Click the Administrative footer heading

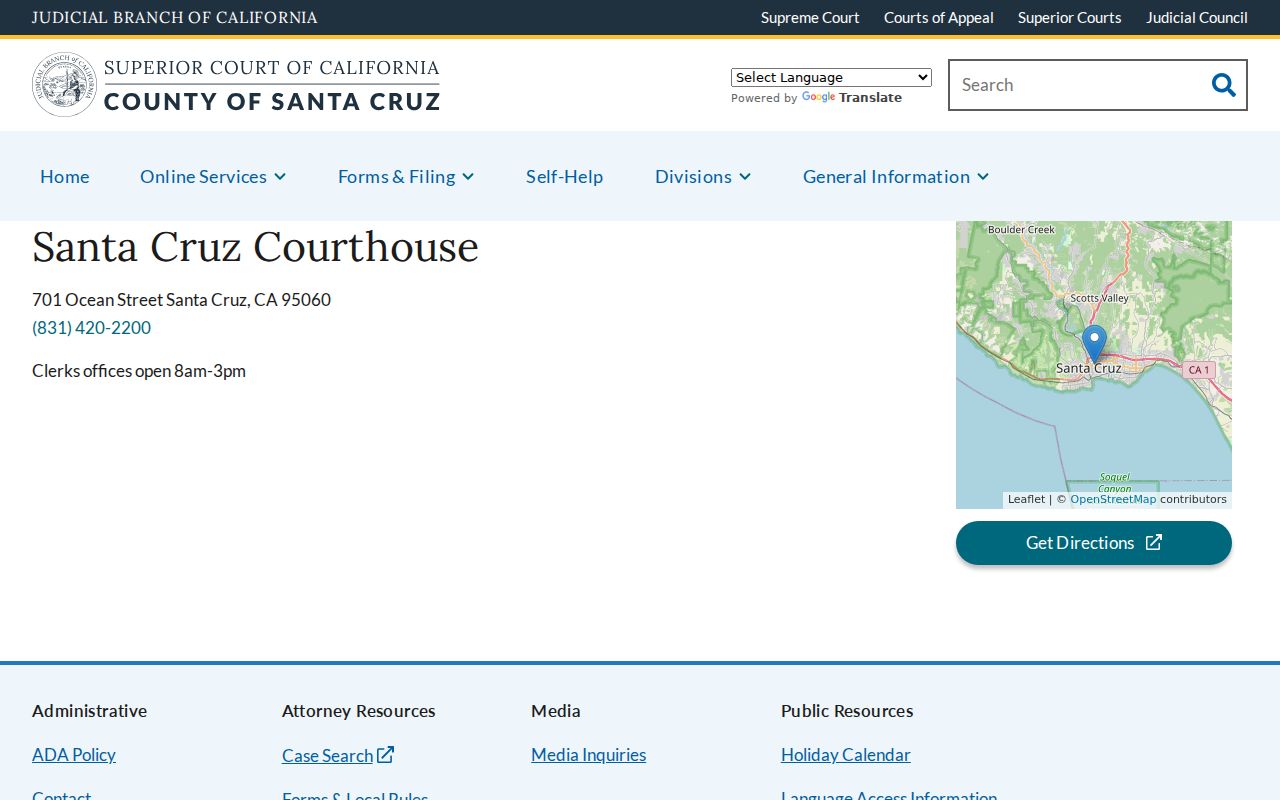(x=90, y=711)
